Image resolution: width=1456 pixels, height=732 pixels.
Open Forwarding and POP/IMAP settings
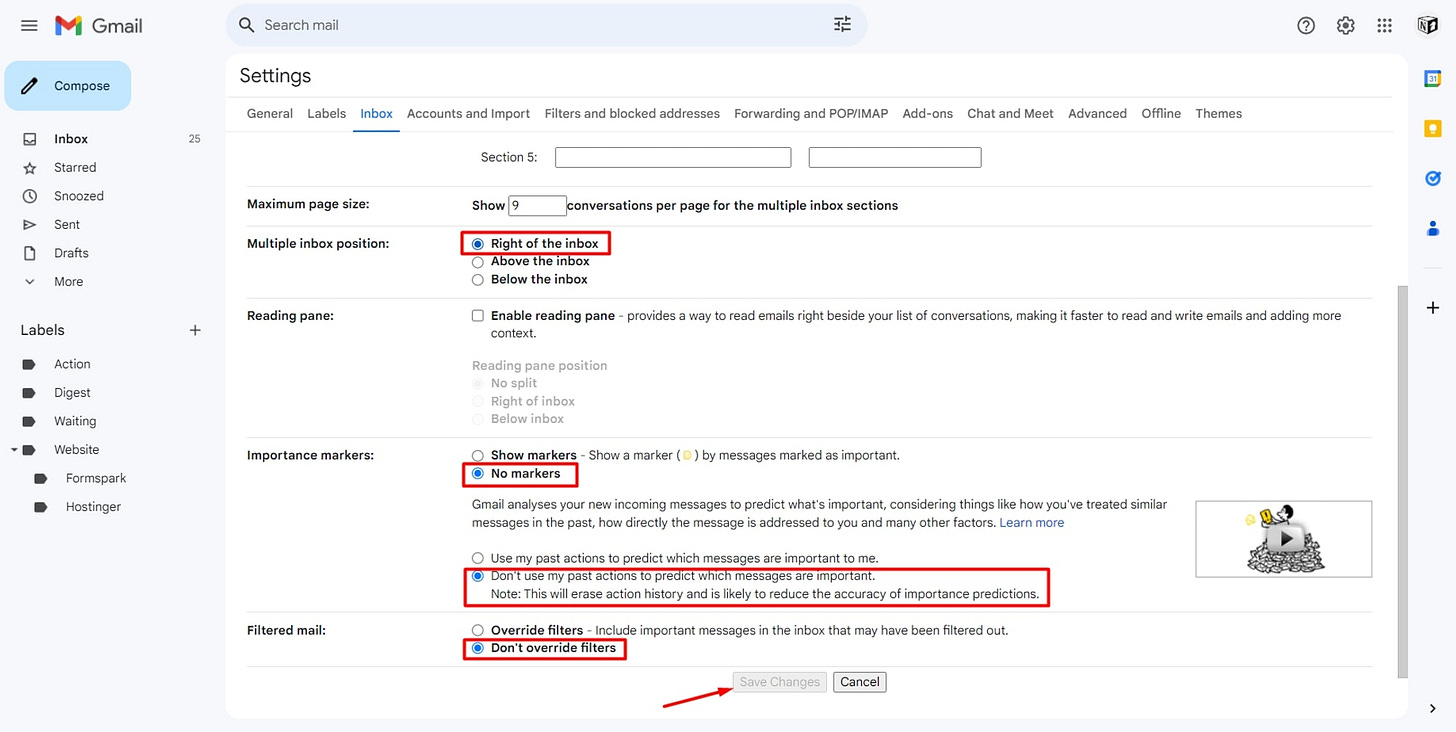810,113
